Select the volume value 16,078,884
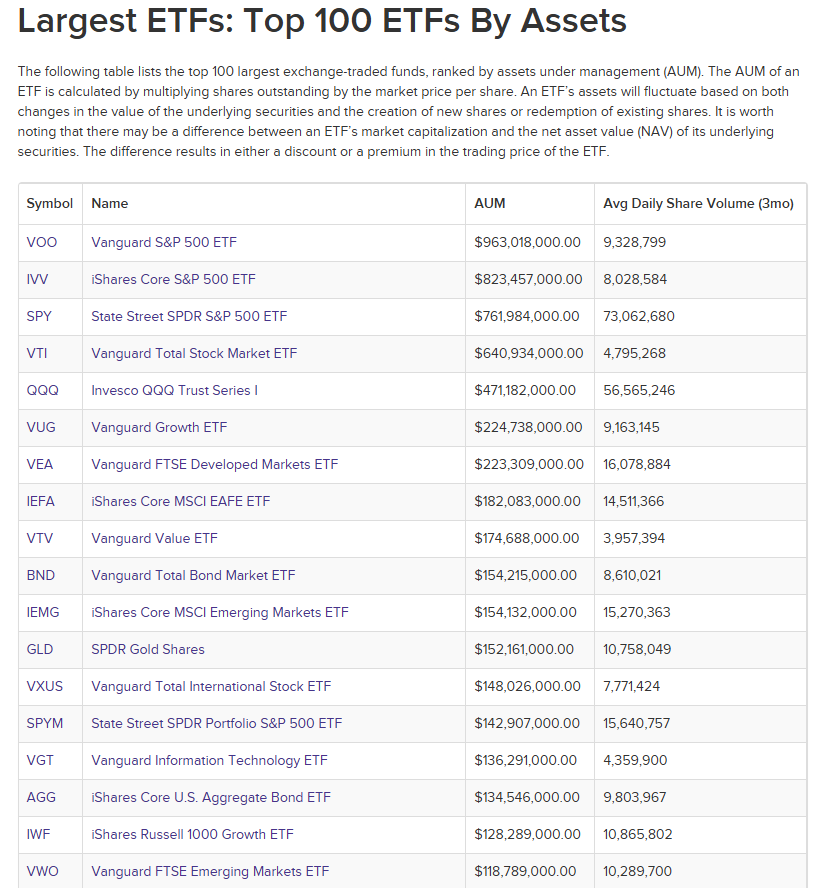 (637, 464)
